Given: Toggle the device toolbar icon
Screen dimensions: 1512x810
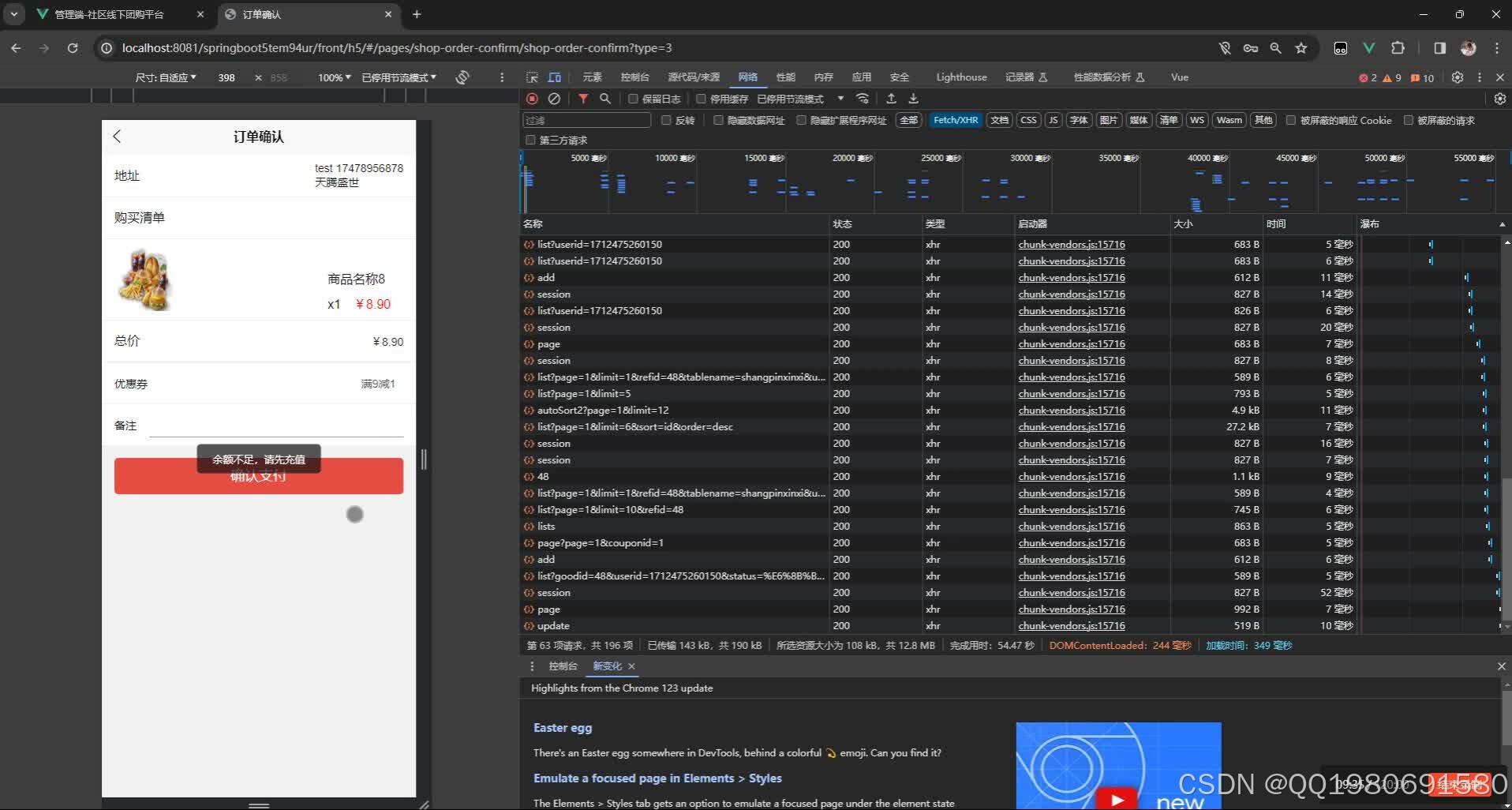Looking at the screenshot, I should click(x=555, y=77).
